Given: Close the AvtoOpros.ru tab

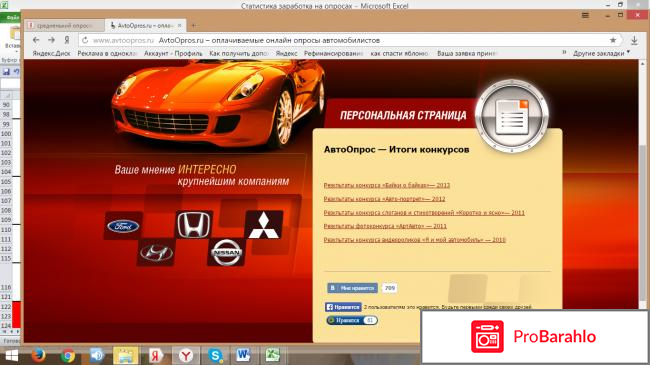Looking at the screenshot, I should 179,25.
